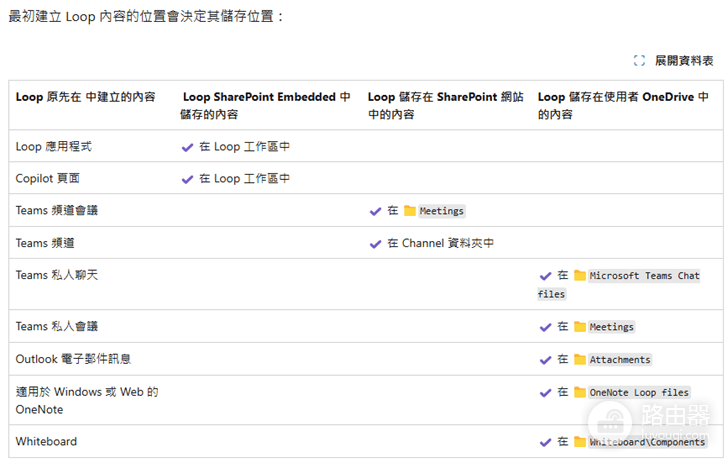Click 'Outlook 電子郵件訊息' row label
The image size is (728, 463).
[73, 359]
